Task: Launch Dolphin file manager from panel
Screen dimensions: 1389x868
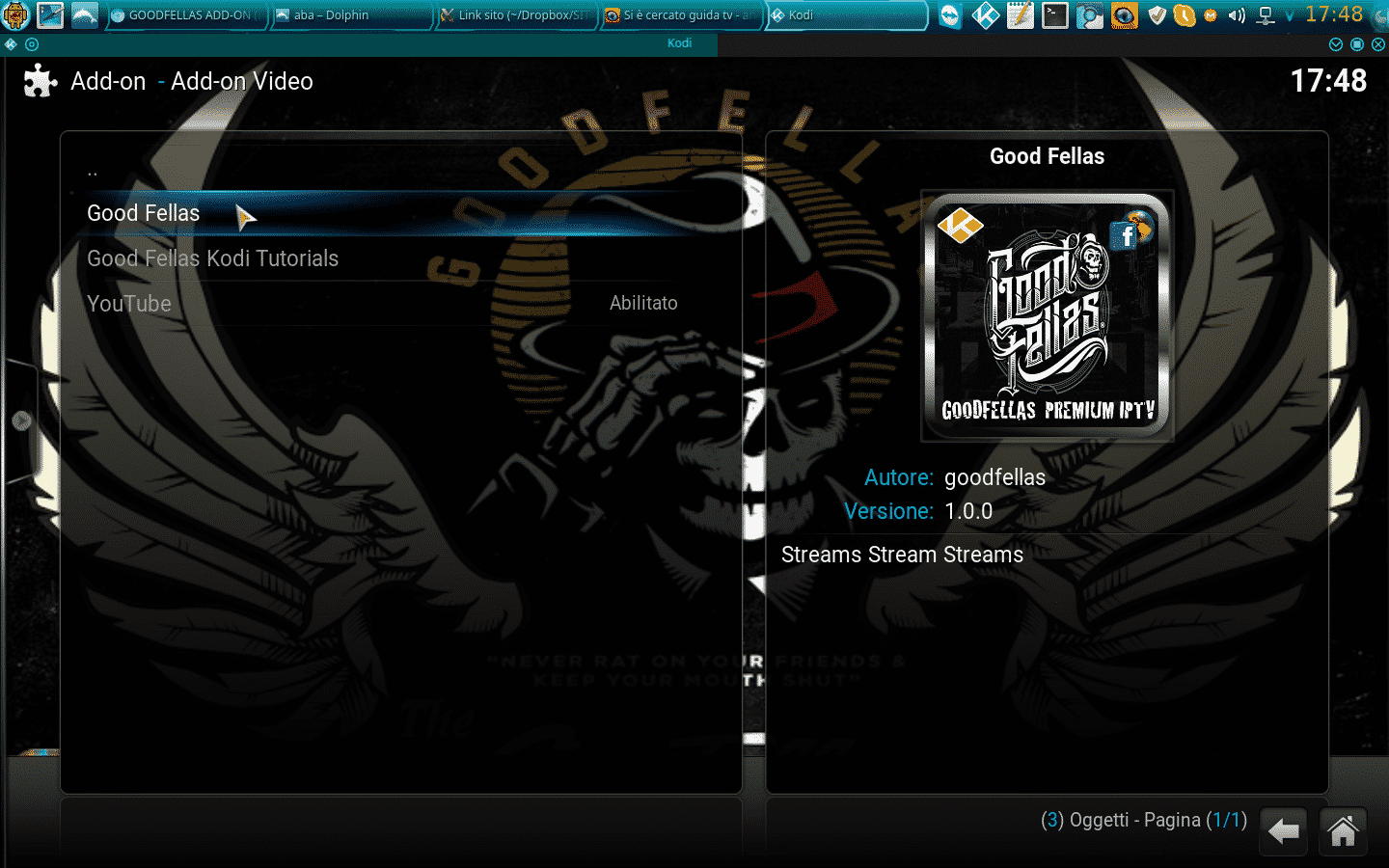Action: click(85, 14)
